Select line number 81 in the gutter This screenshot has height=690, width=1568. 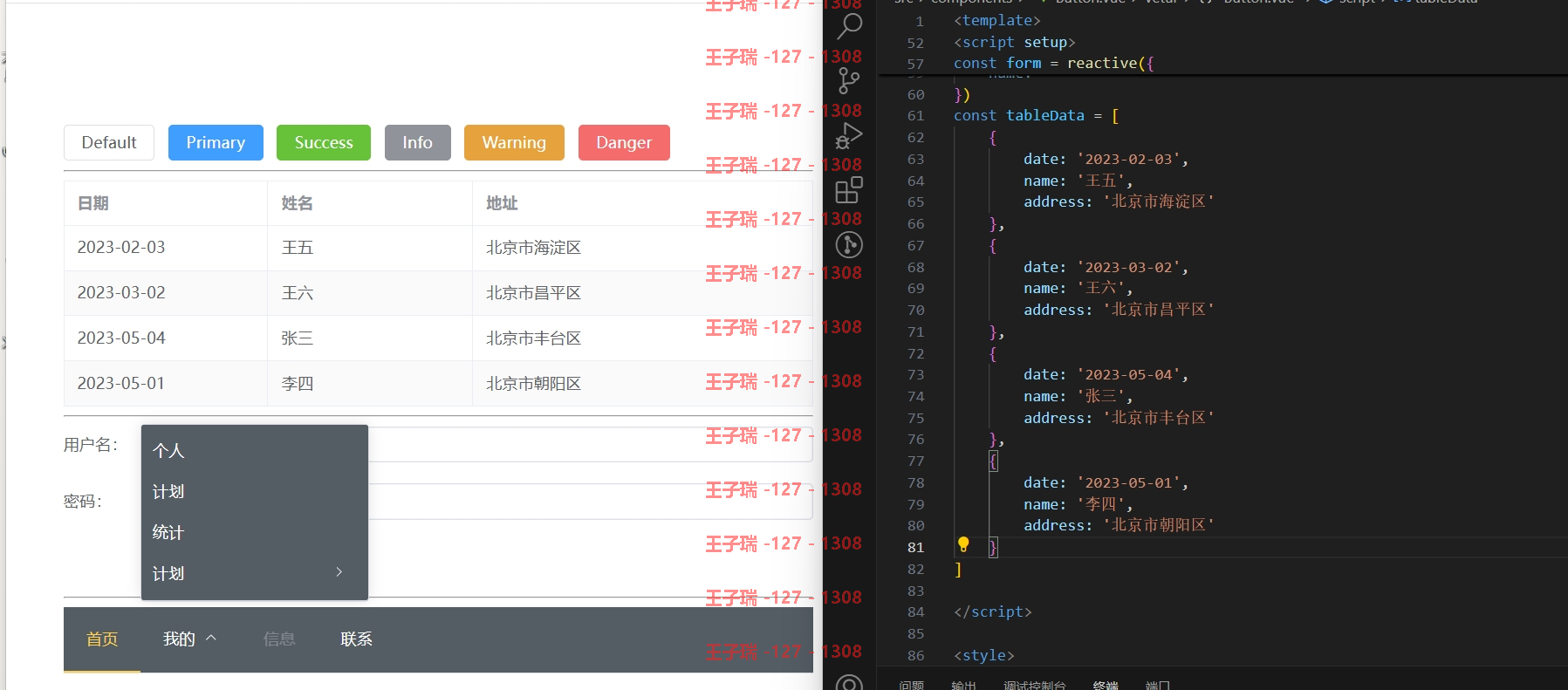tap(915, 547)
